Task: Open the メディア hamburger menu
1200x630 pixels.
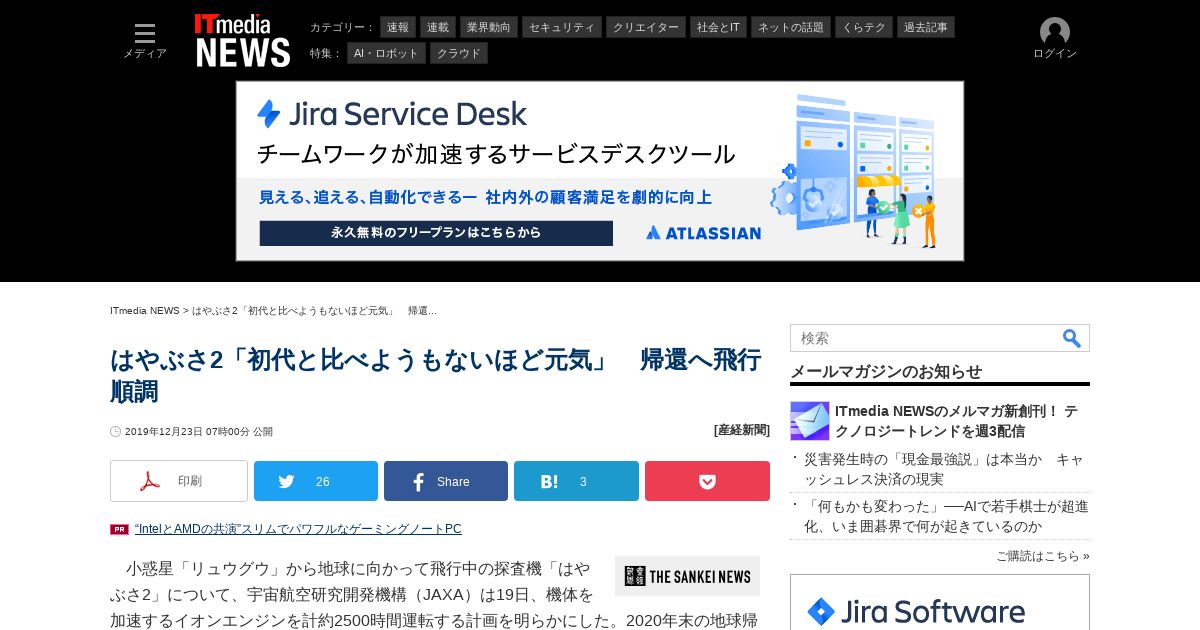Action: point(145,41)
